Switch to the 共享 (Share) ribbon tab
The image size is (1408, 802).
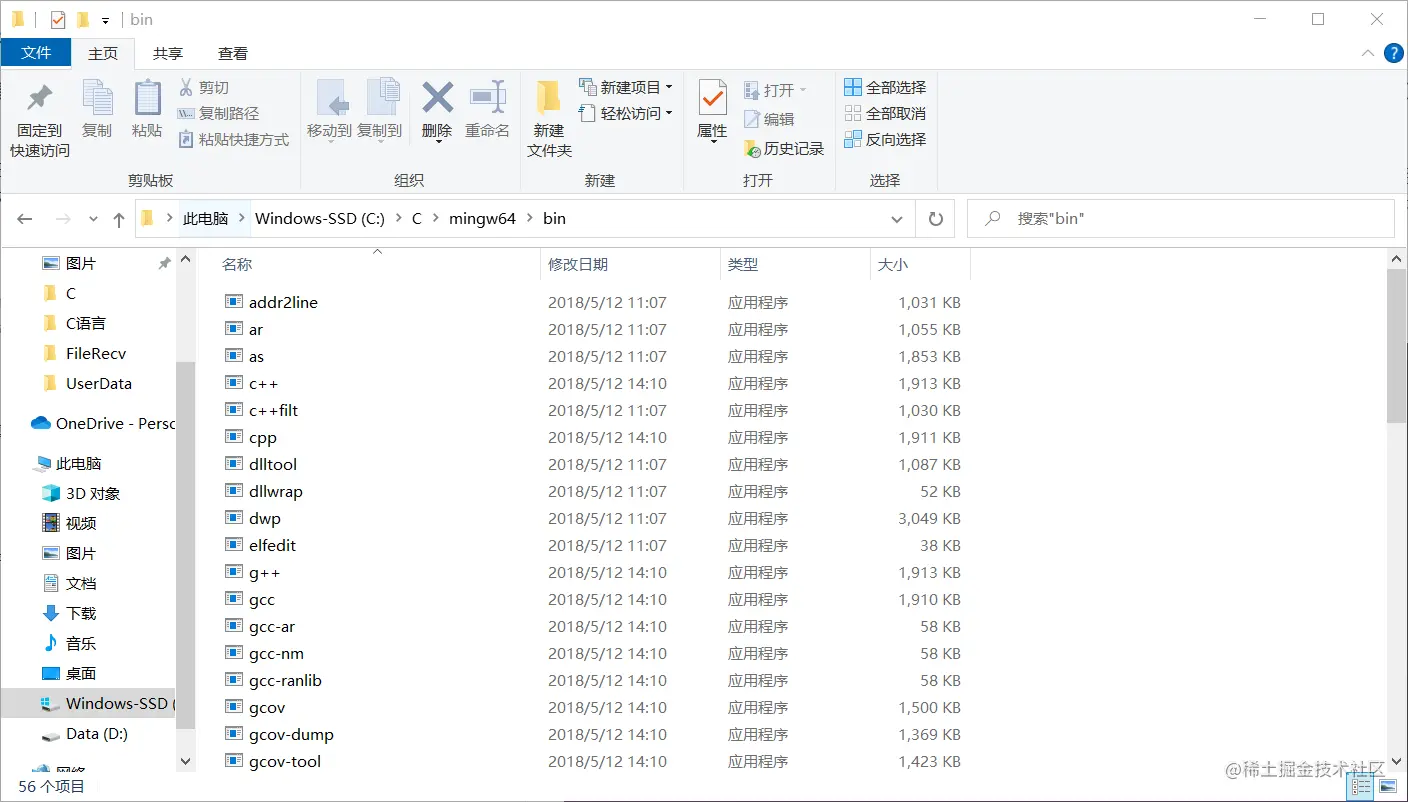pyautogui.click(x=168, y=54)
